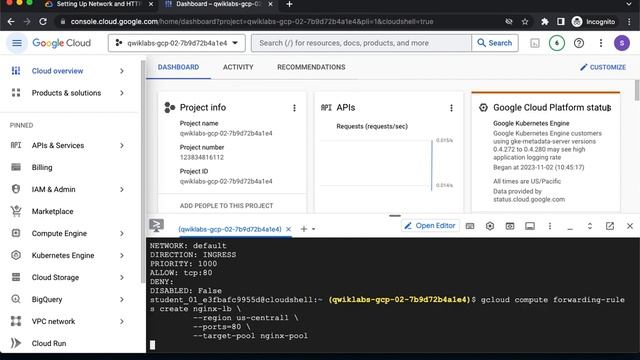This screenshot has height=360, width=640.
Task: Open Cloud overview in sidebar
Action: (x=57, y=71)
